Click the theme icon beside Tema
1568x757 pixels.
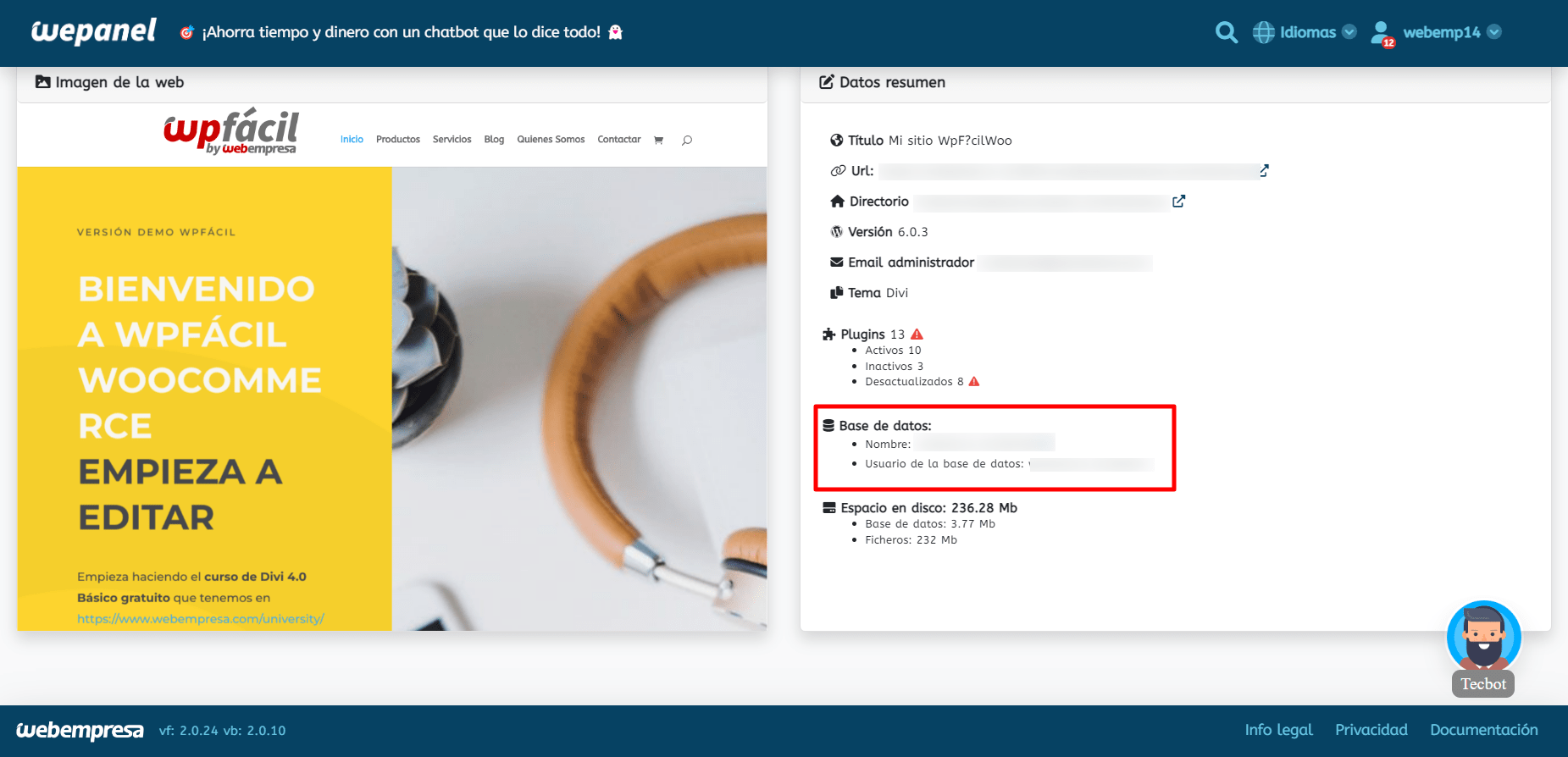(x=837, y=292)
